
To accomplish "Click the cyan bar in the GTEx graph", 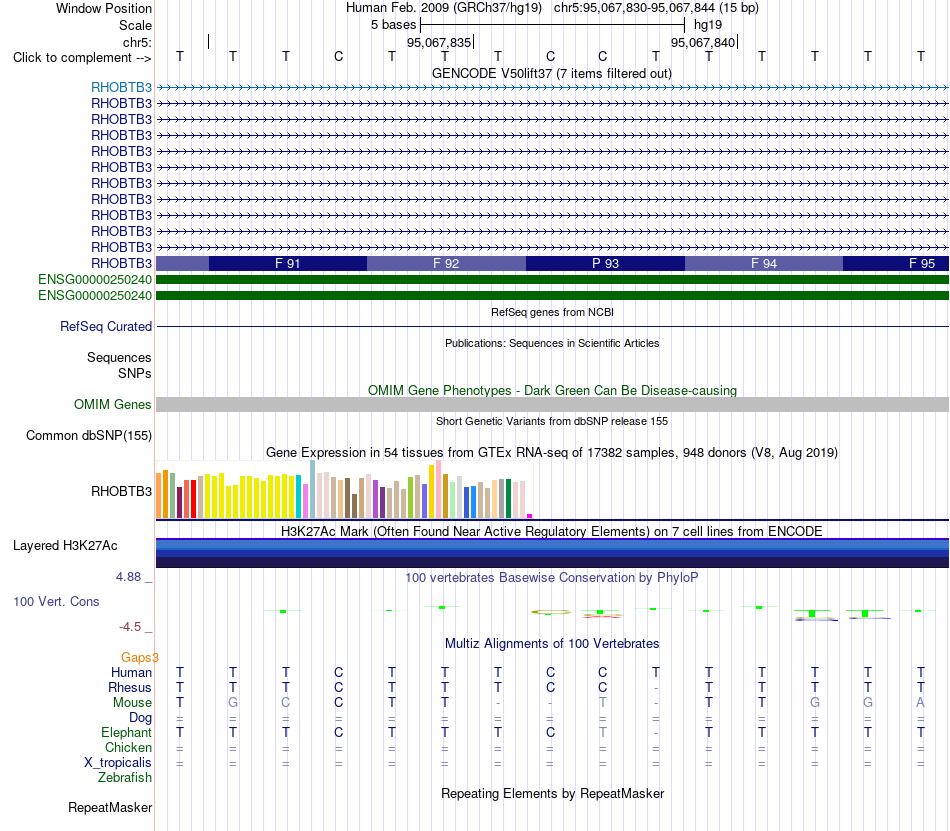I will click(x=299, y=497).
